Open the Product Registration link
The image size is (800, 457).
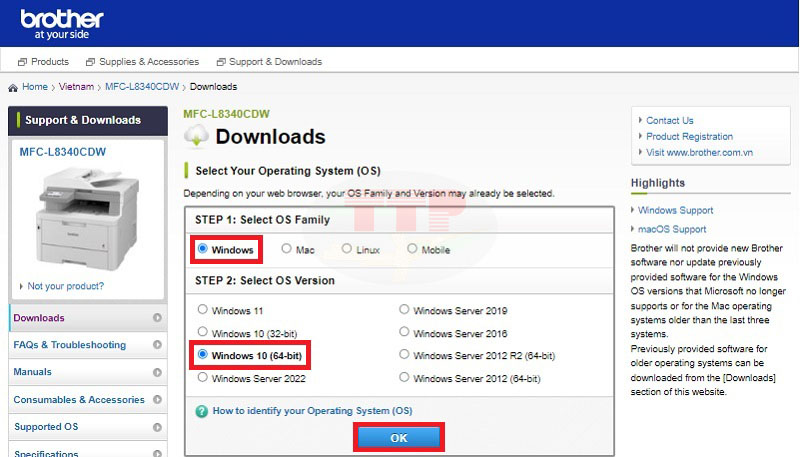(x=689, y=137)
